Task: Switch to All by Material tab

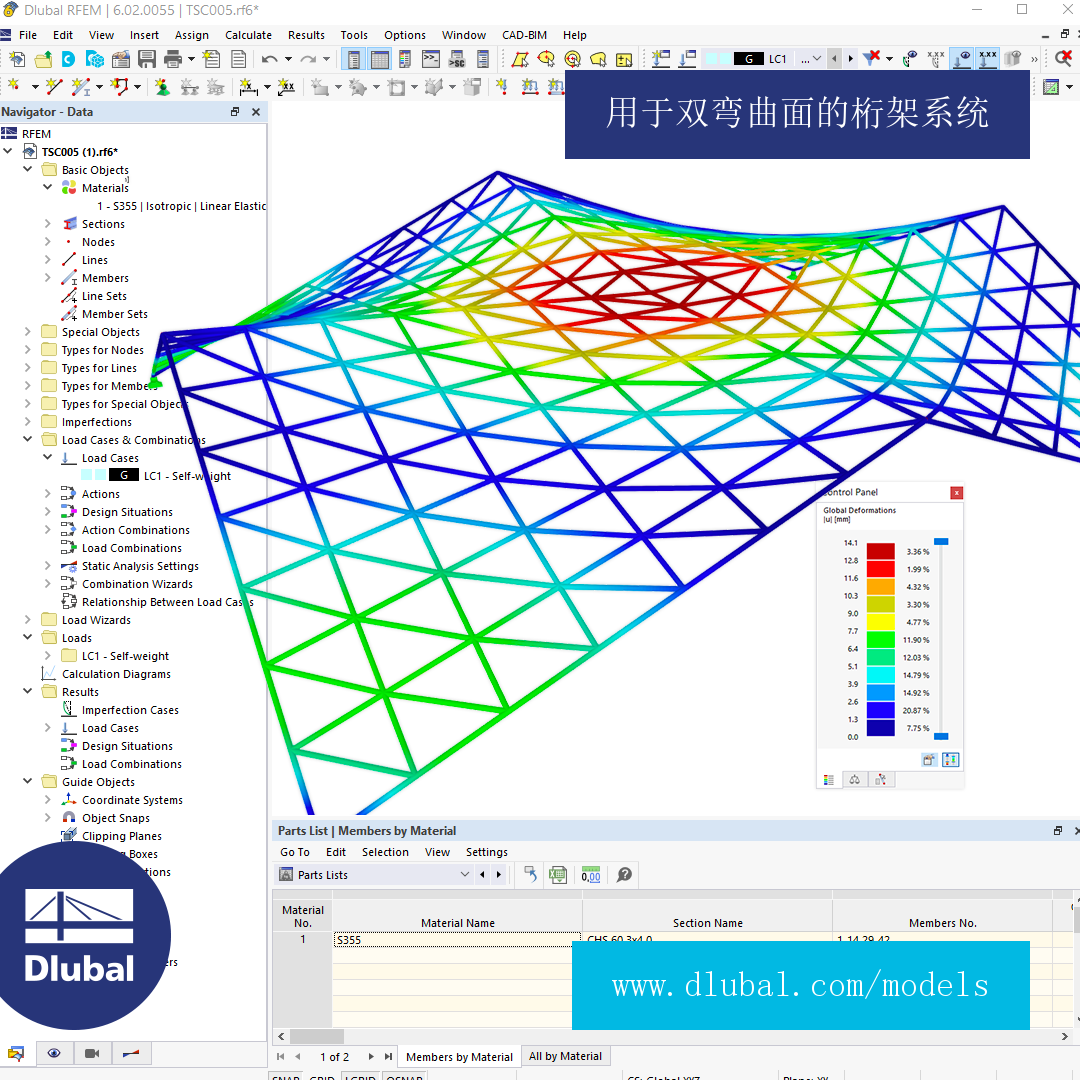Action: pyautogui.click(x=565, y=1056)
